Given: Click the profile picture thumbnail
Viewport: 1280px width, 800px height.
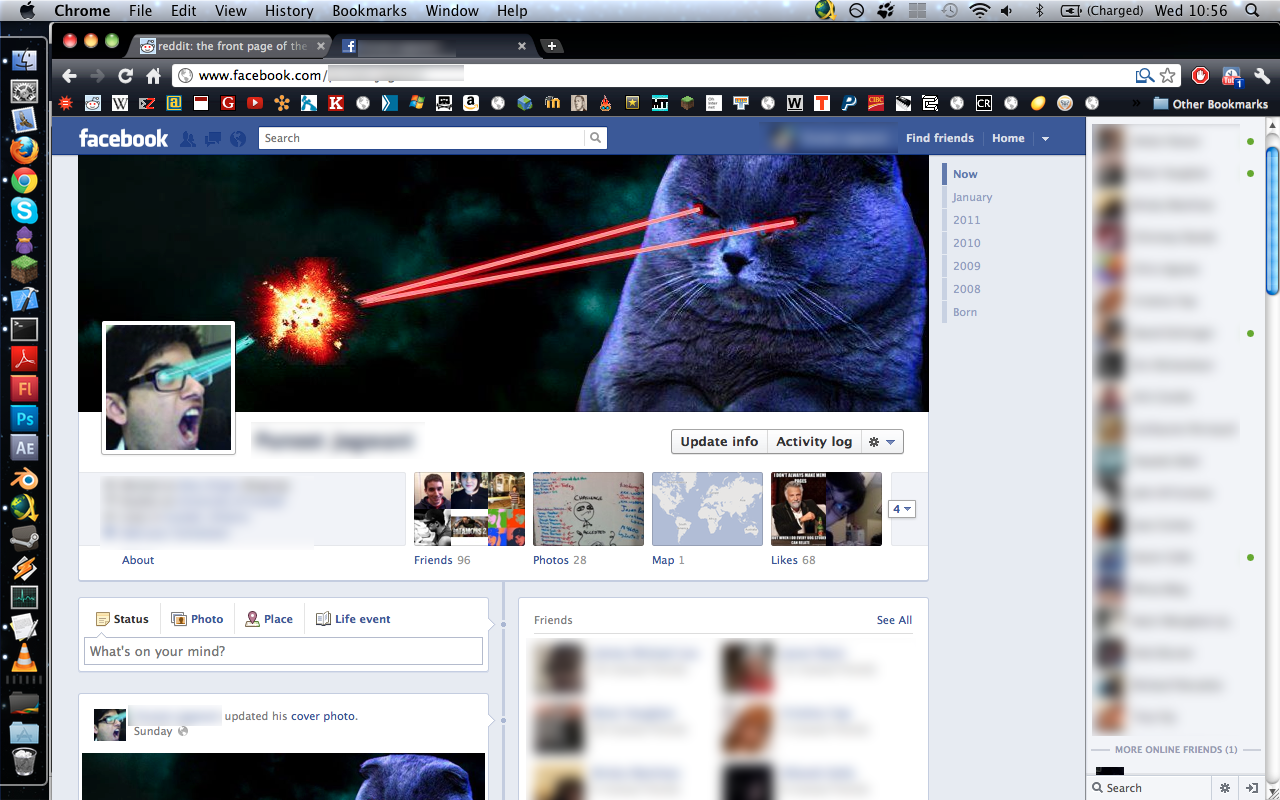Looking at the screenshot, I should tap(168, 387).
